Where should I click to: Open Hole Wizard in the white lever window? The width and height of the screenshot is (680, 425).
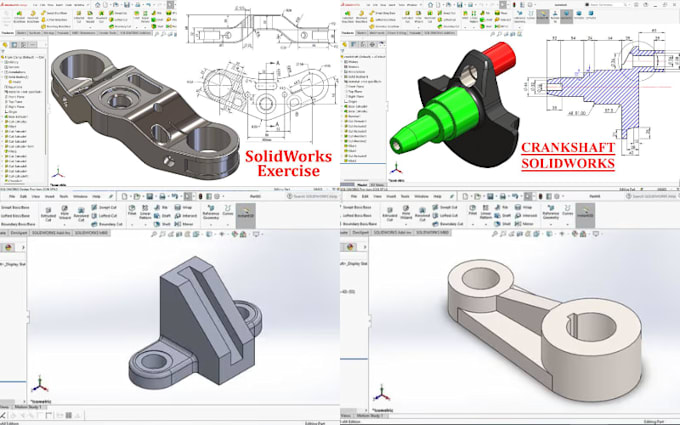pyautogui.click(x=406, y=212)
